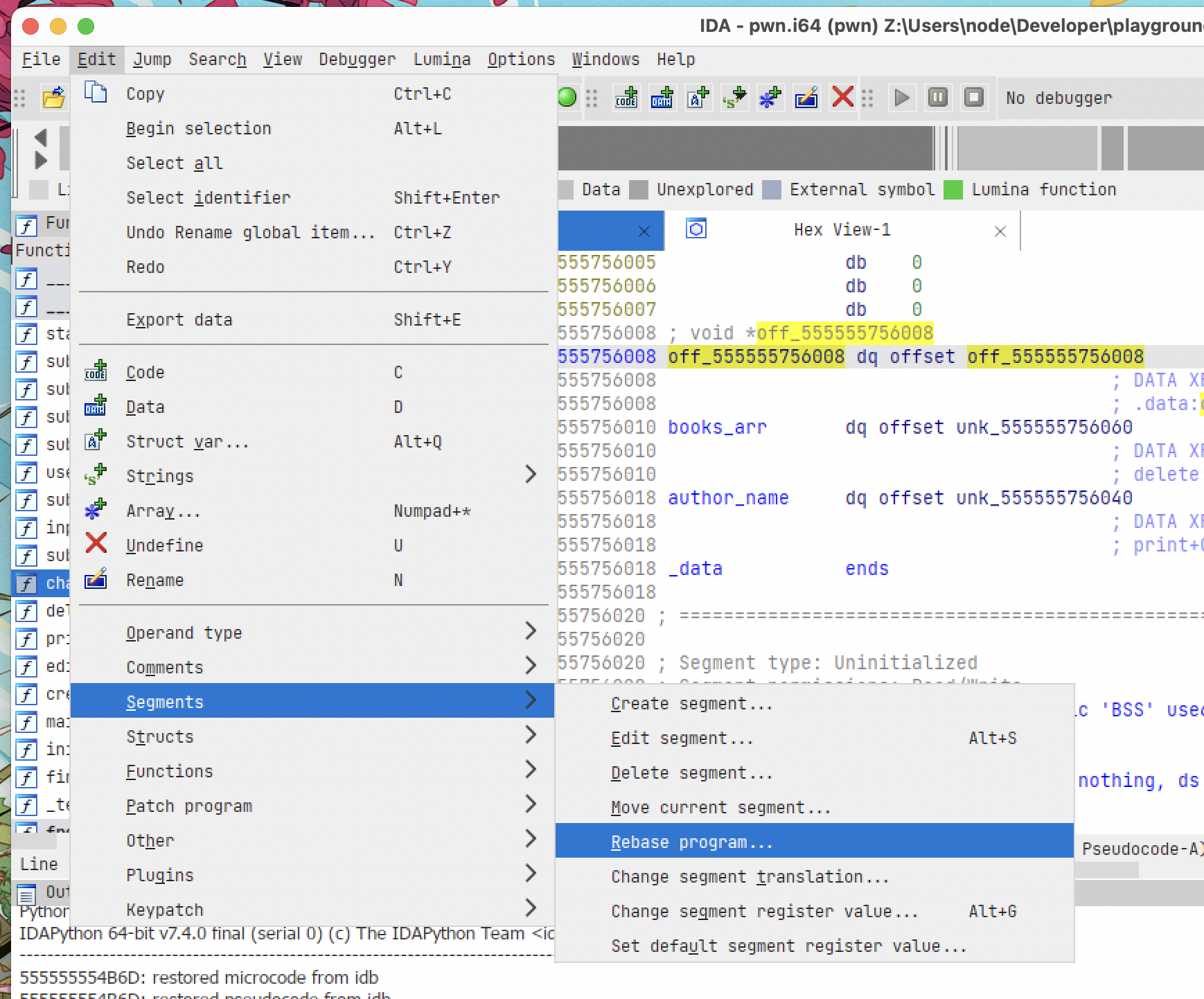Select Move current segment entry
Screen dimensions: 1204x999
coord(815,806)
